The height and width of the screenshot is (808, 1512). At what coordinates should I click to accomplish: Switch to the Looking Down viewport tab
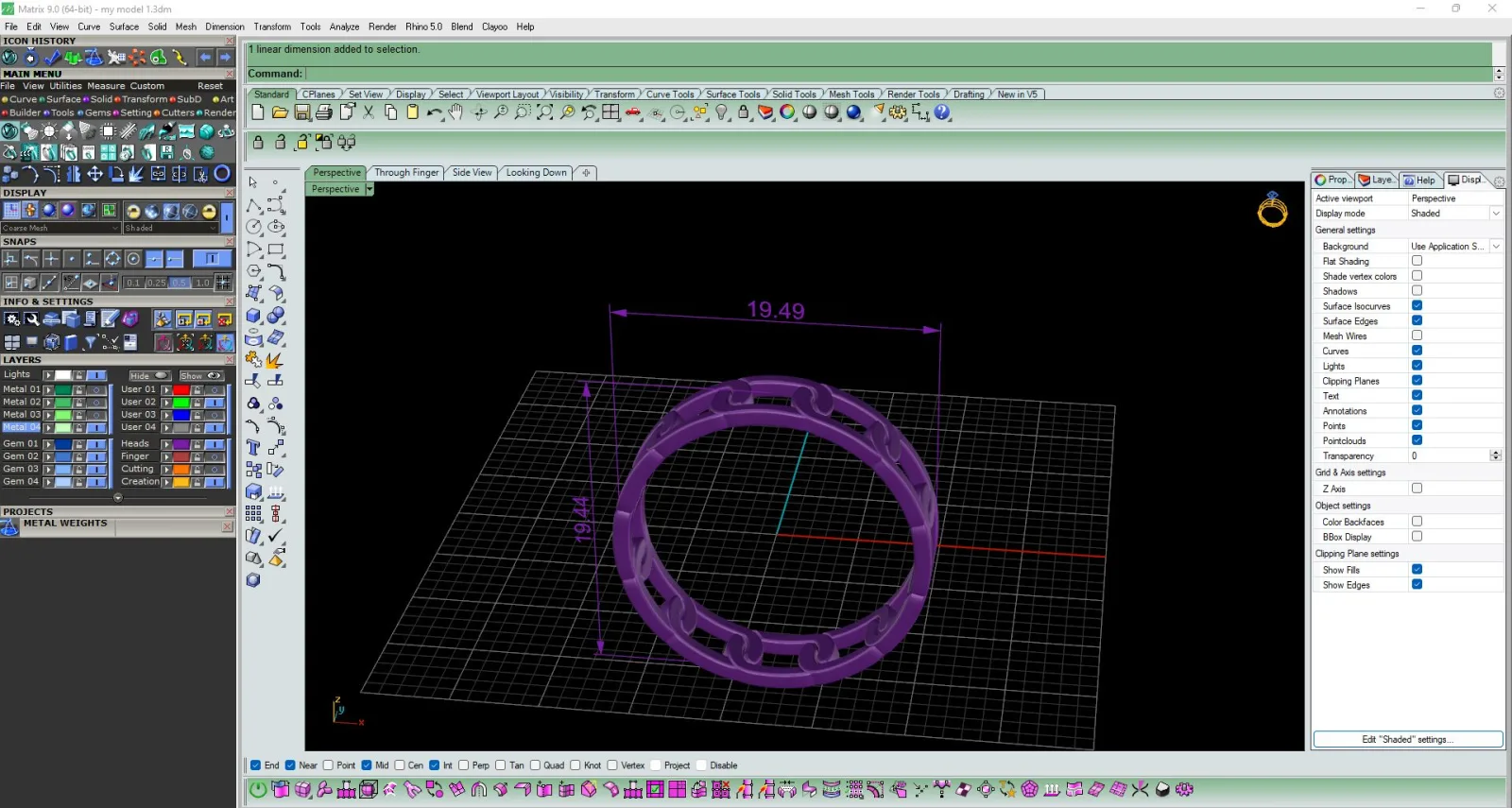pyautogui.click(x=536, y=173)
